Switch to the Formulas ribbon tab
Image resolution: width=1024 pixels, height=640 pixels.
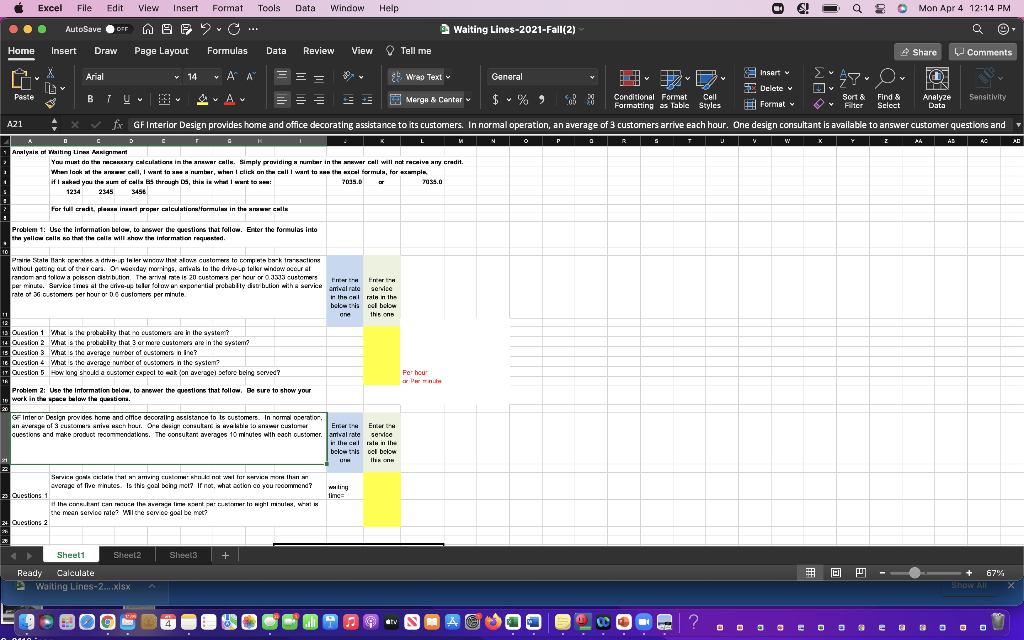(x=227, y=50)
